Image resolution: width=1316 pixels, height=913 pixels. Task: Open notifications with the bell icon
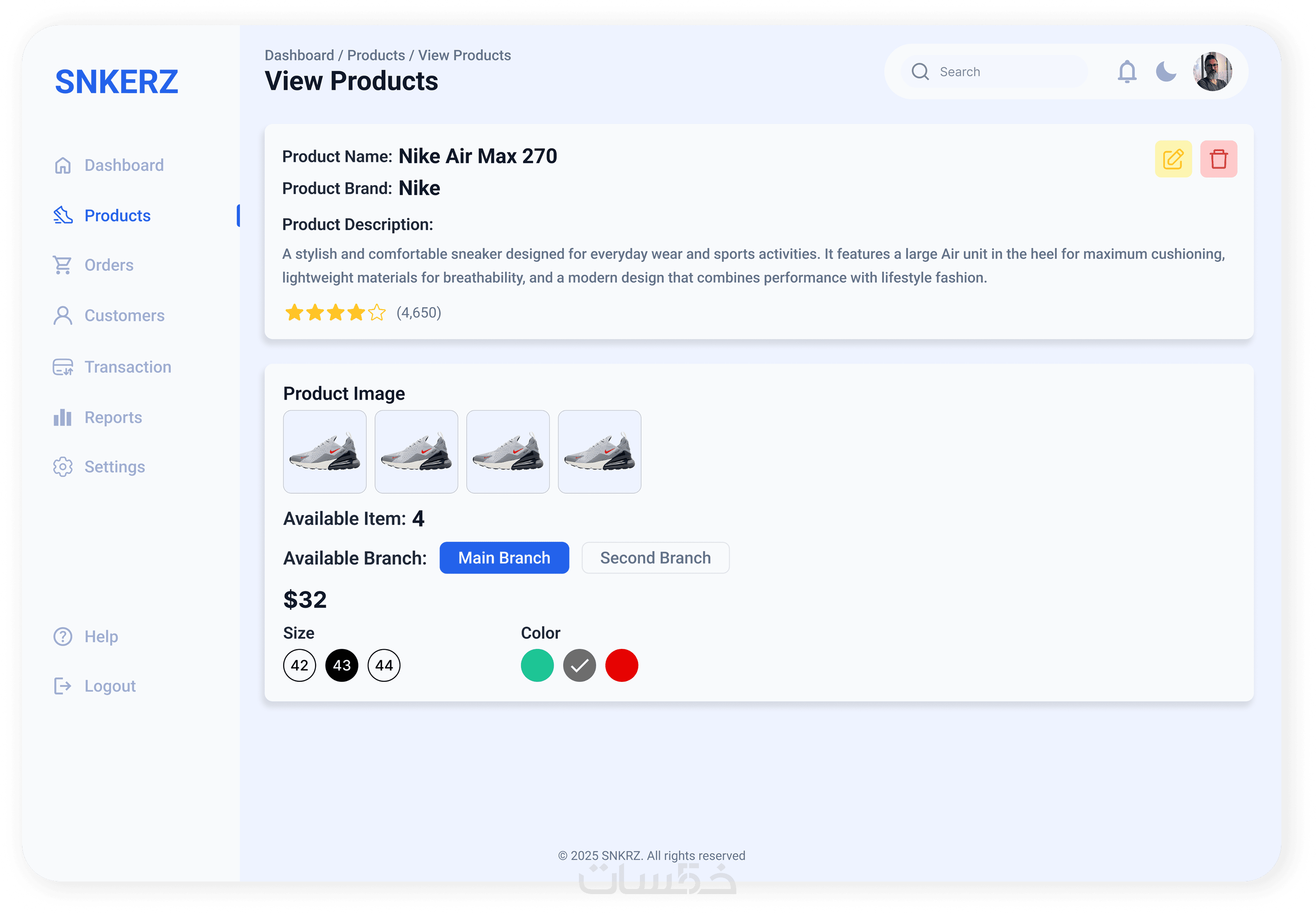(x=1127, y=72)
